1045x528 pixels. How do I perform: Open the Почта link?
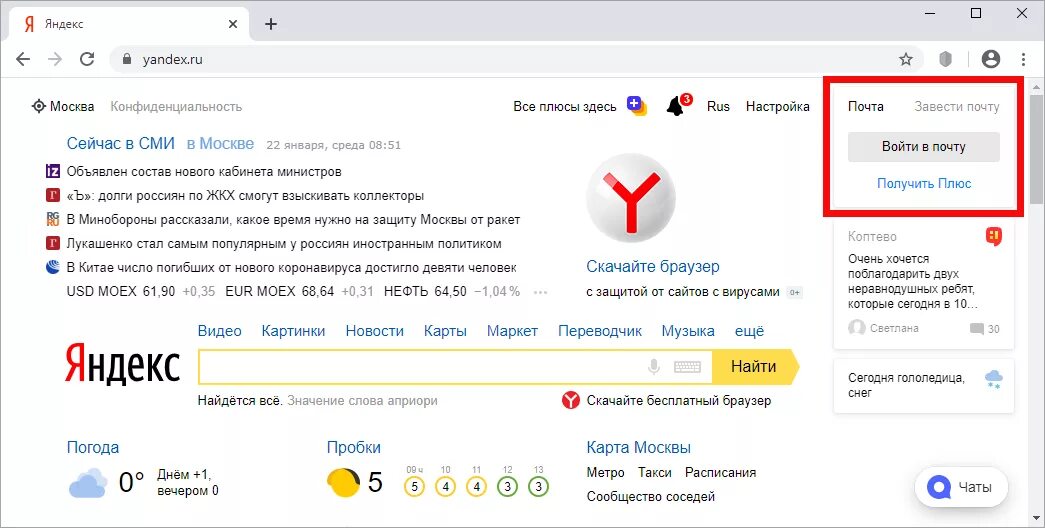pyautogui.click(x=866, y=106)
